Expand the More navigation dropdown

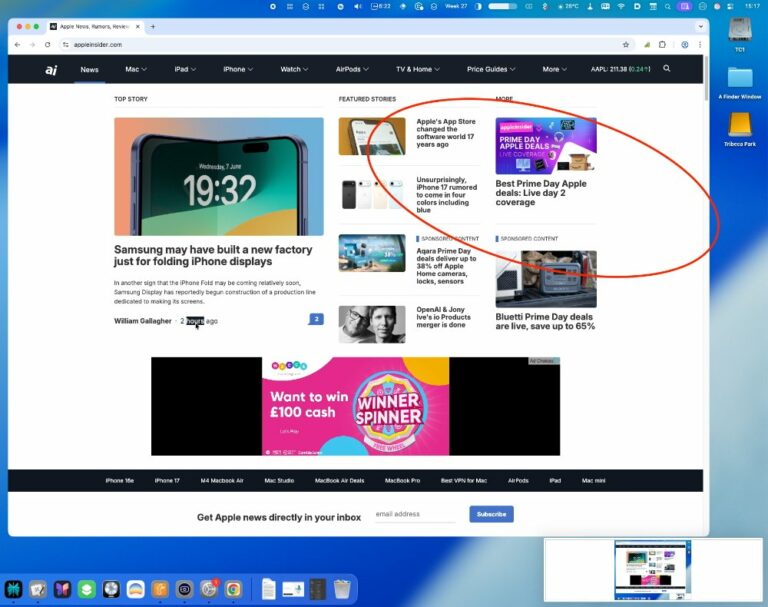coord(554,69)
